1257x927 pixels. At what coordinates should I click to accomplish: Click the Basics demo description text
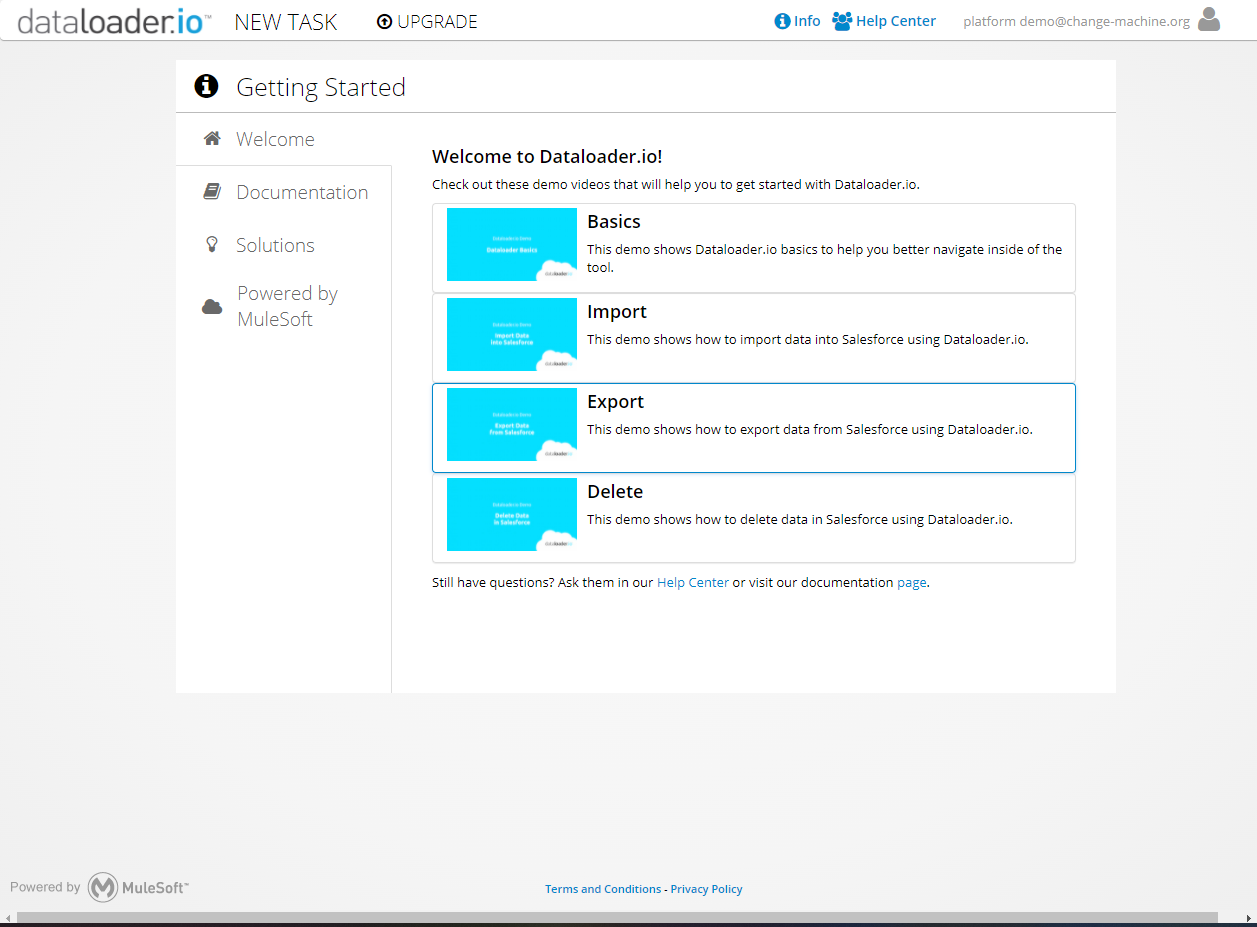(825, 258)
